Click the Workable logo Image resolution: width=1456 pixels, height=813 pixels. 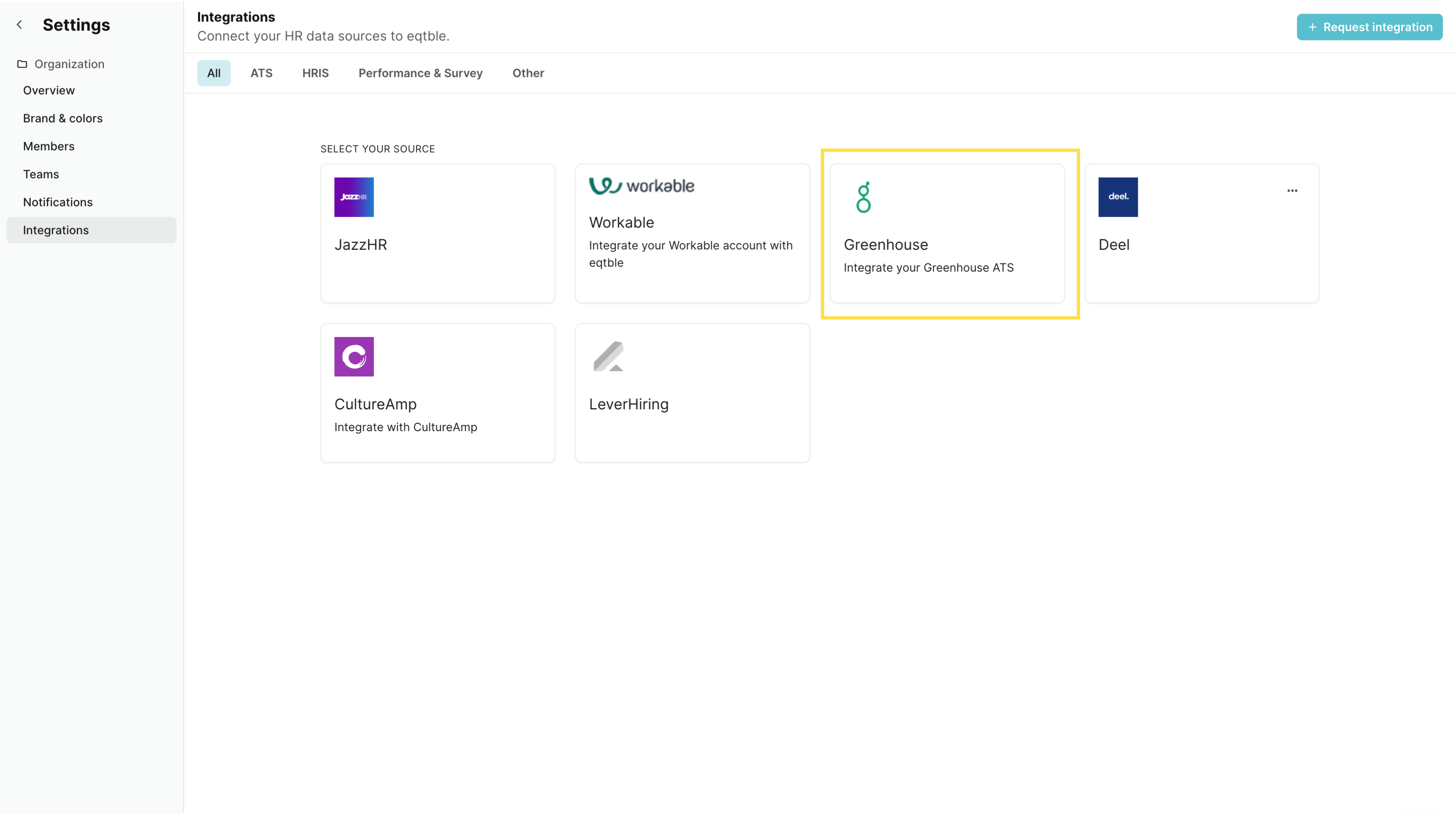[x=641, y=185]
